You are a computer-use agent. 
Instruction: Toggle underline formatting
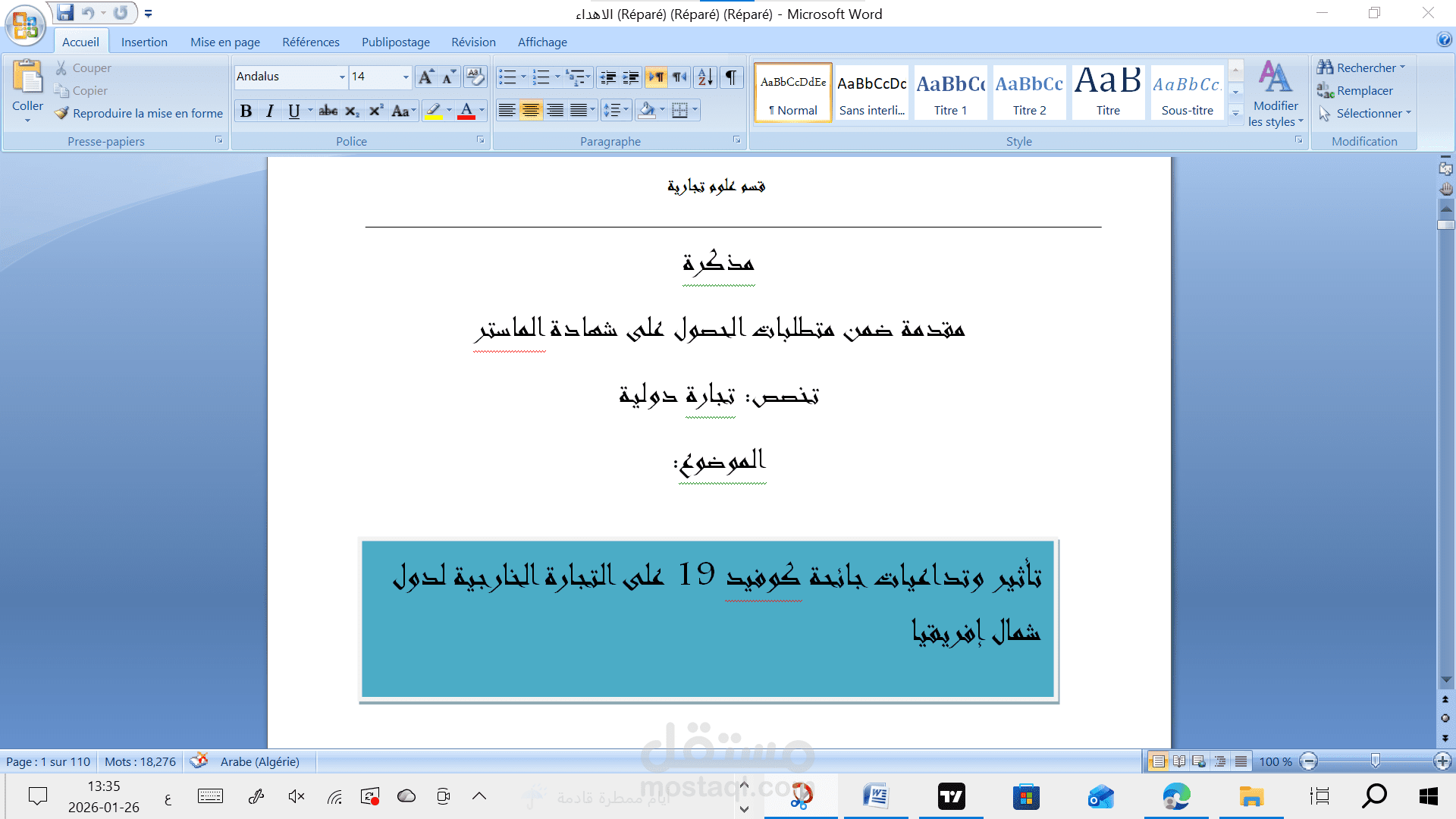pyautogui.click(x=293, y=111)
